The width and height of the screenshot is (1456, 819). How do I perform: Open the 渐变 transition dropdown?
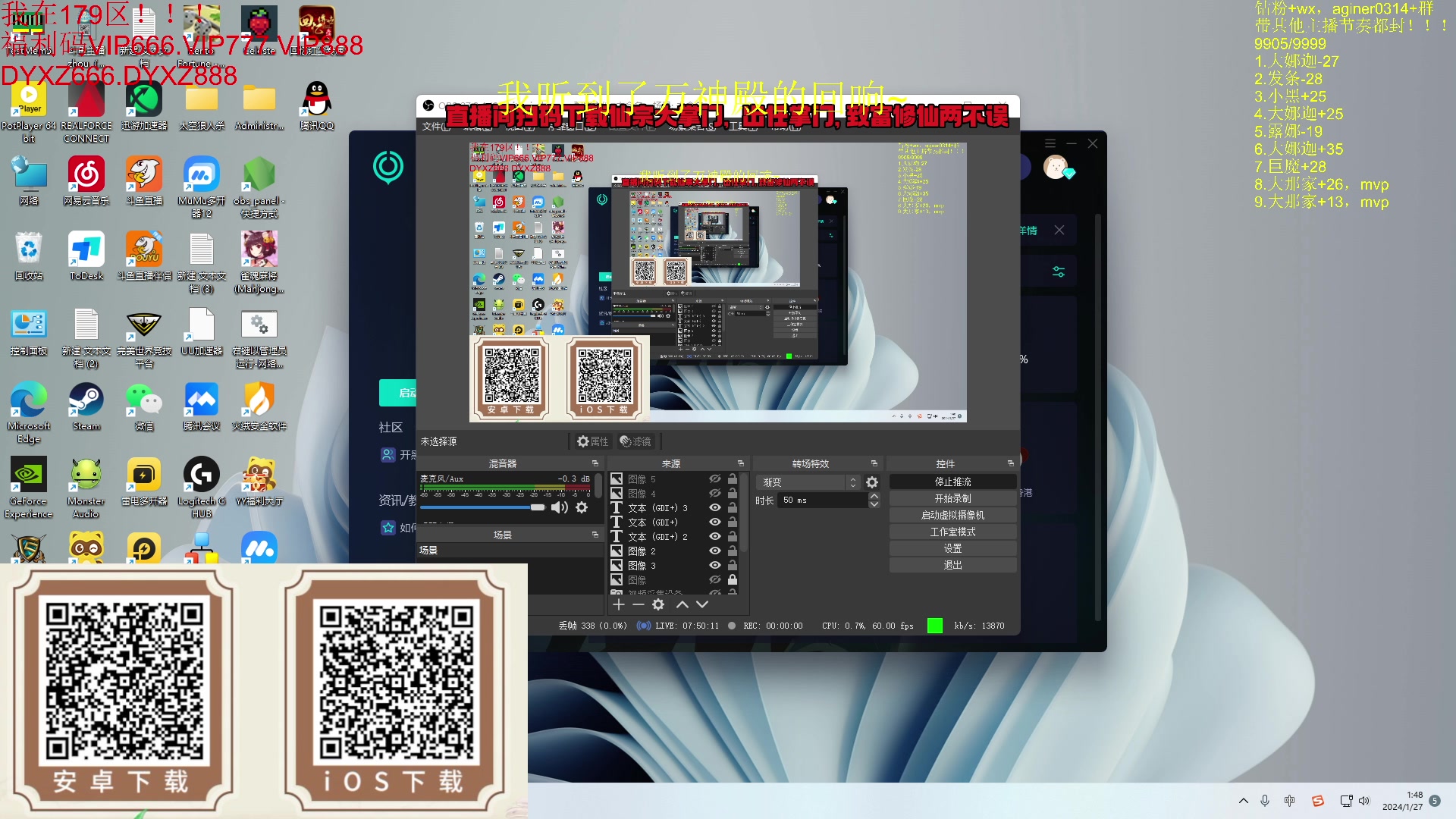808,482
